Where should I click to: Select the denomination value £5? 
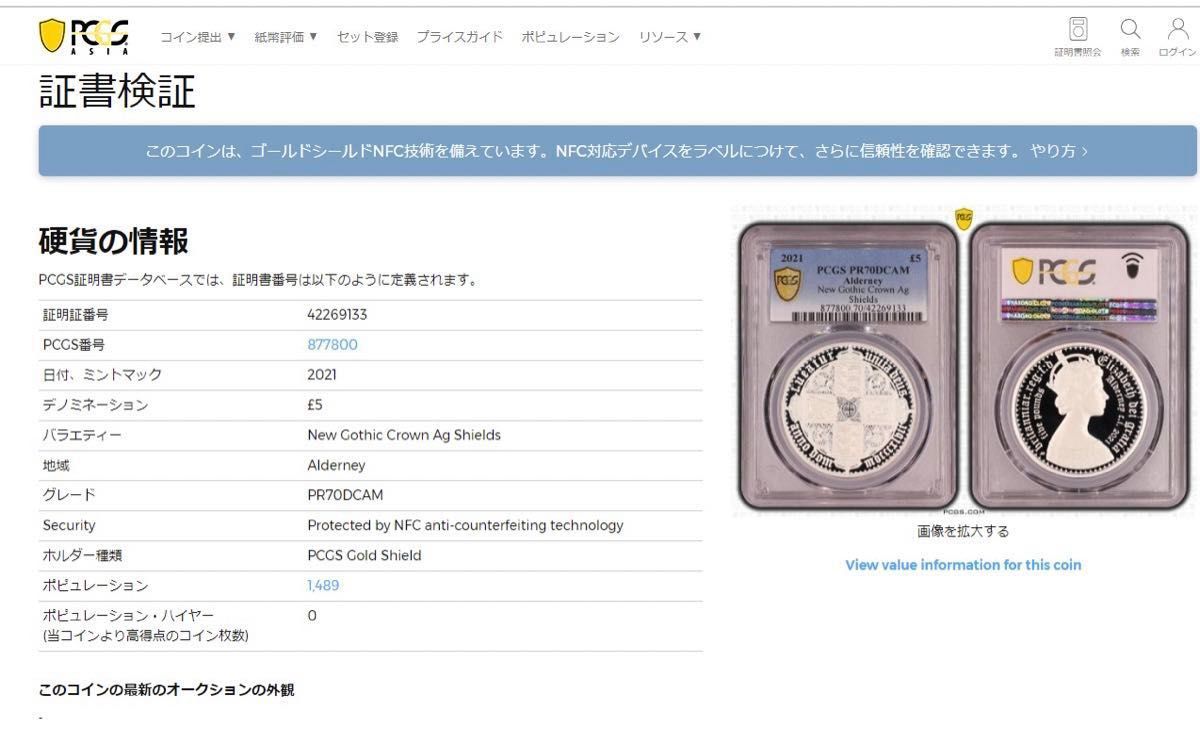pyautogui.click(x=315, y=405)
